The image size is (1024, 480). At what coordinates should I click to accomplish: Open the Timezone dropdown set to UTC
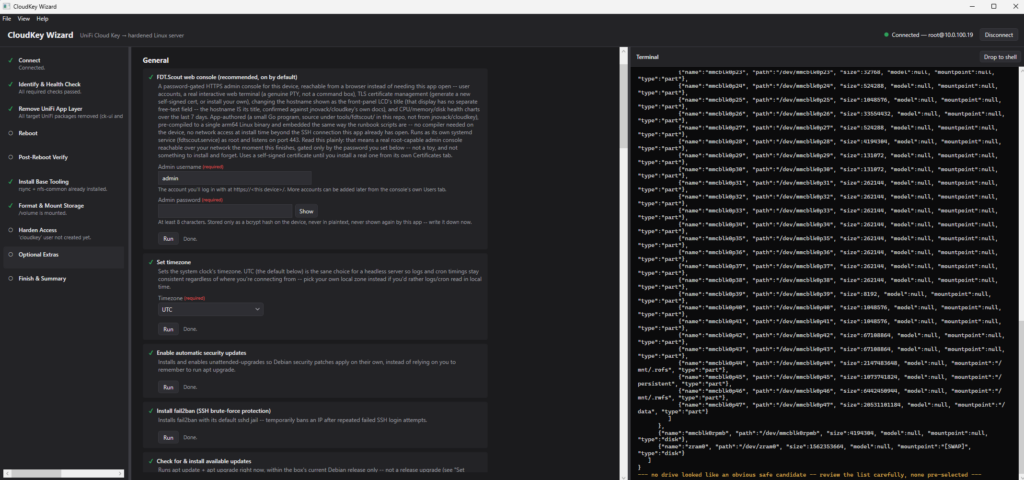[211, 310]
